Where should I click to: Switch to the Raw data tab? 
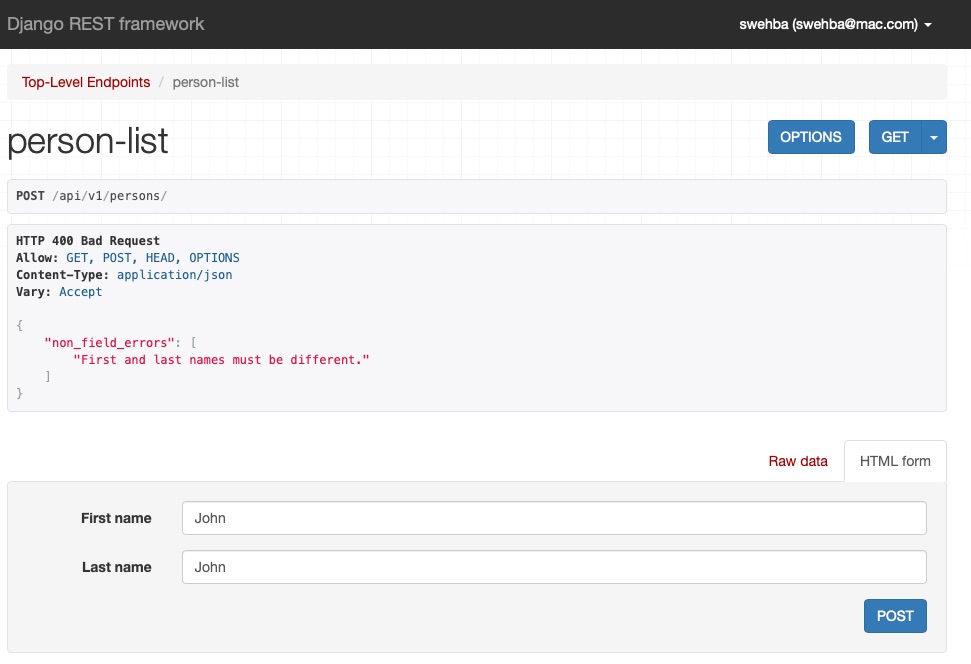(x=797, y=461)
